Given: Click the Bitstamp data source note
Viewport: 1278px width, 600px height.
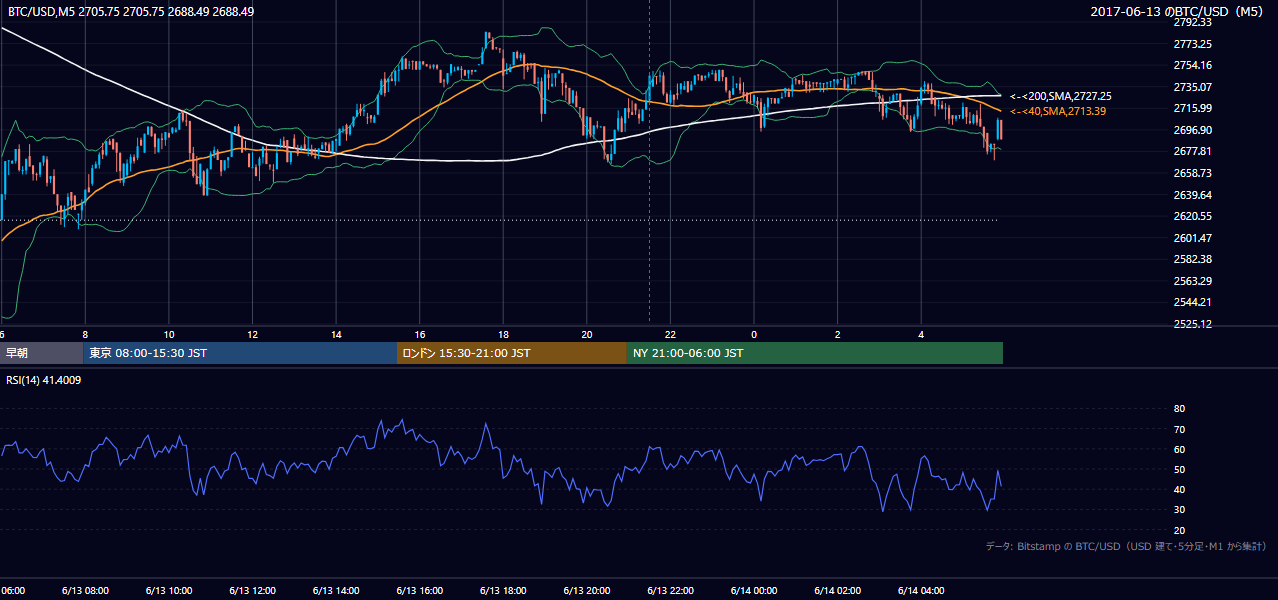Looking at the screenshot, I should coord(1126,546).
